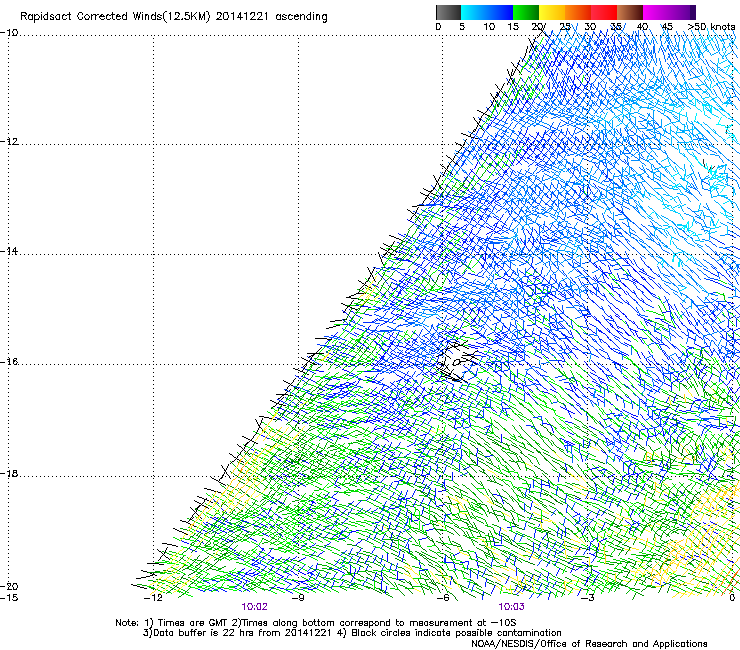The image size is (740, 650).
Task: Click the cyan 5-10 knots legend color
Action: coord(473,12)
